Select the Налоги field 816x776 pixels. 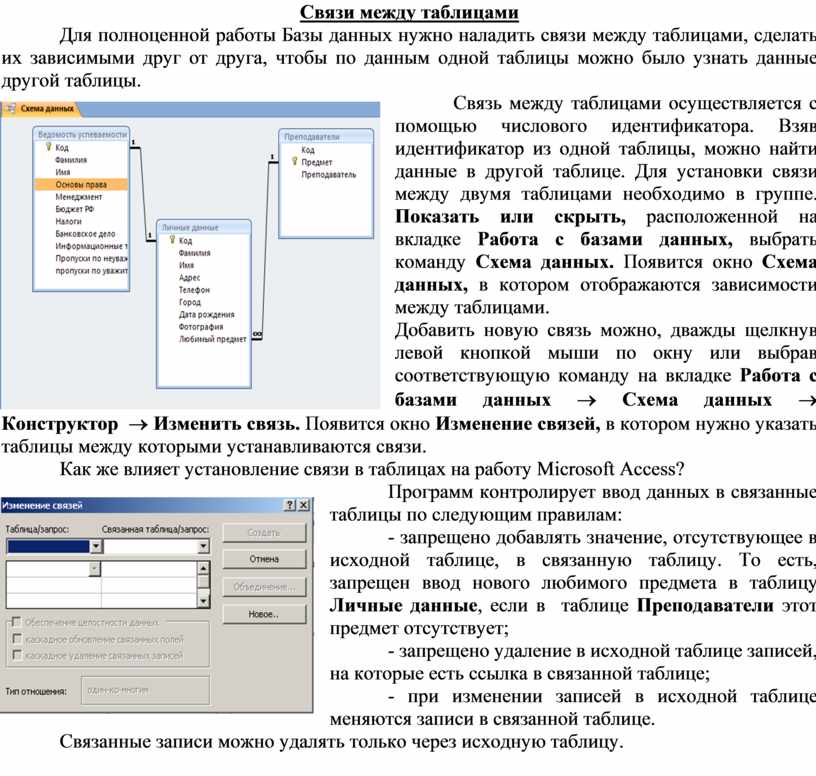[68, 222]
